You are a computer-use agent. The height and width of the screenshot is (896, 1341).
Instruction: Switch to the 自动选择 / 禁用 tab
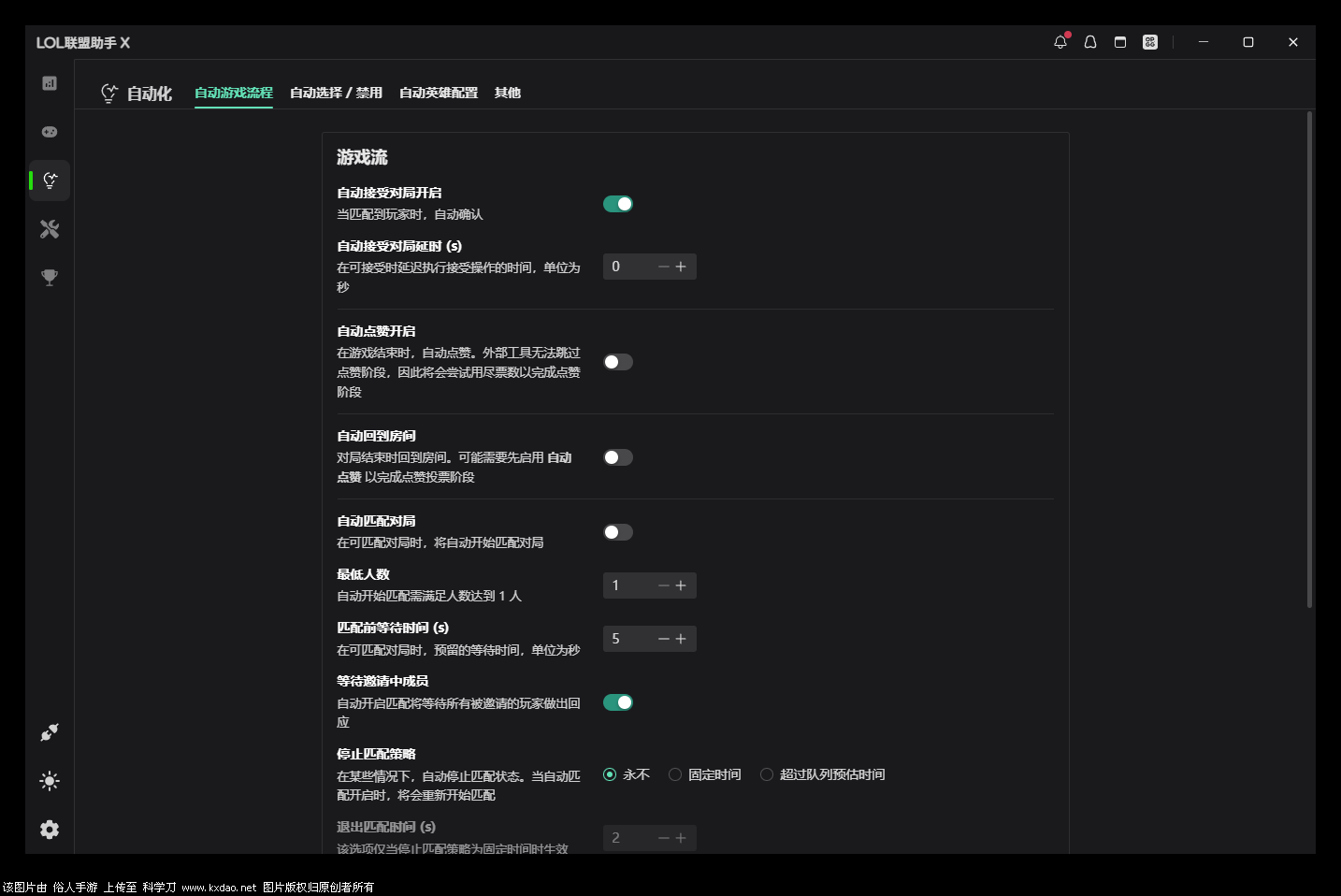336,93
